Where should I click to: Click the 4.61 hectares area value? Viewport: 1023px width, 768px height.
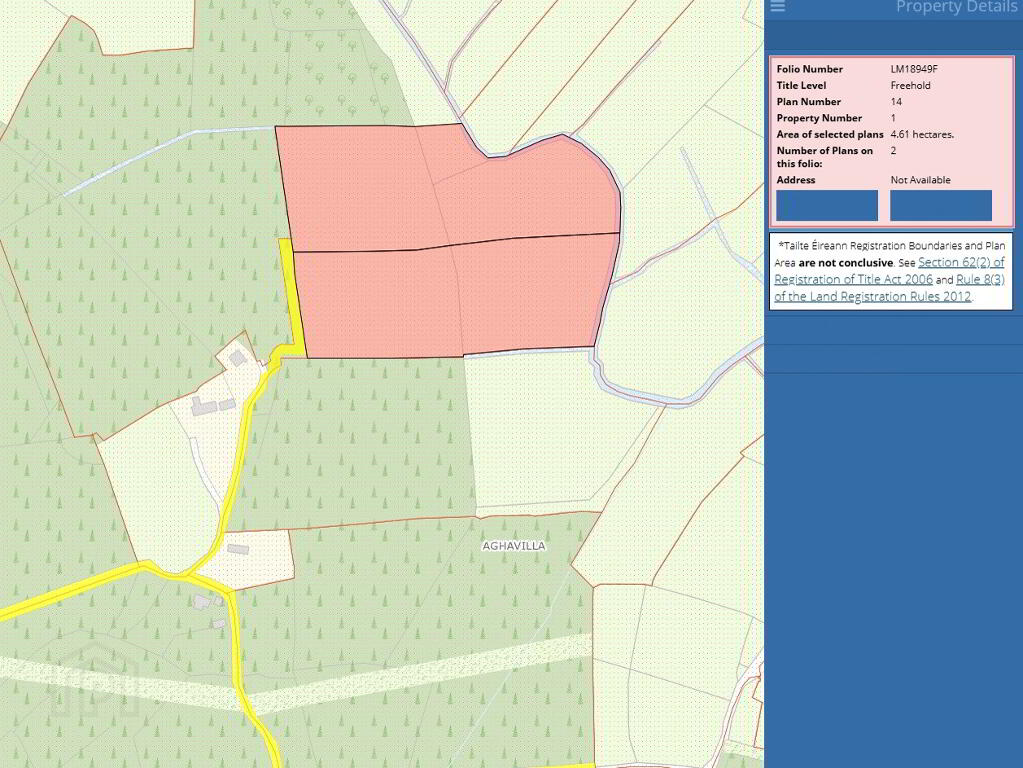921,134
